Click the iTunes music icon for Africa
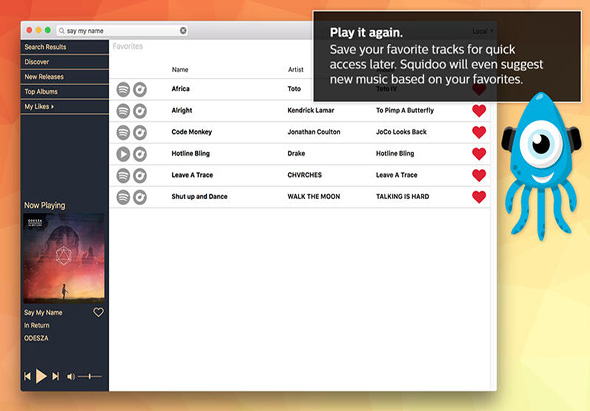The width and height of the screenshot is (590, 411). click(x=140, y=90)
